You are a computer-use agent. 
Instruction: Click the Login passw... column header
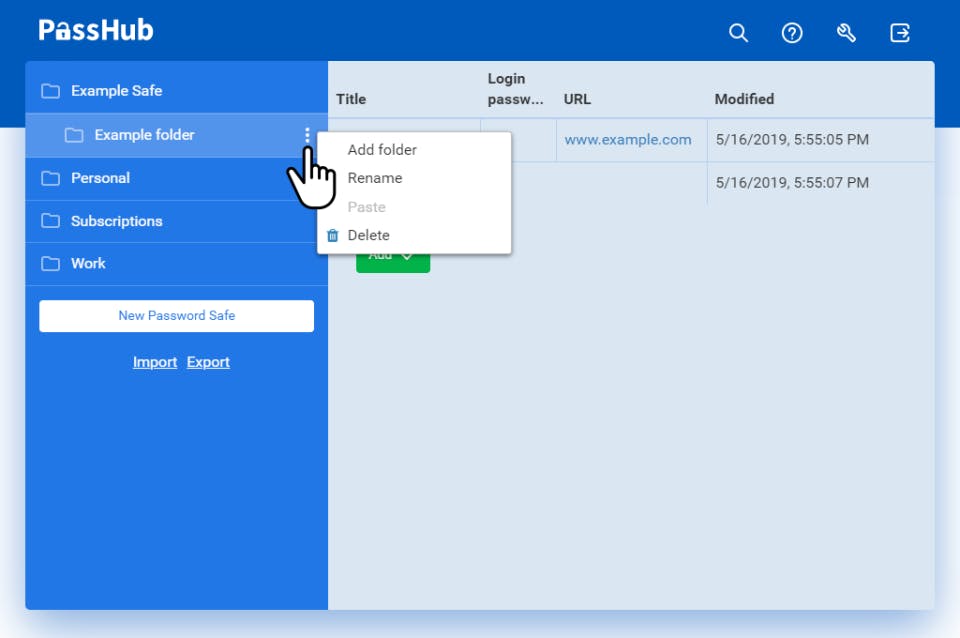515,89
